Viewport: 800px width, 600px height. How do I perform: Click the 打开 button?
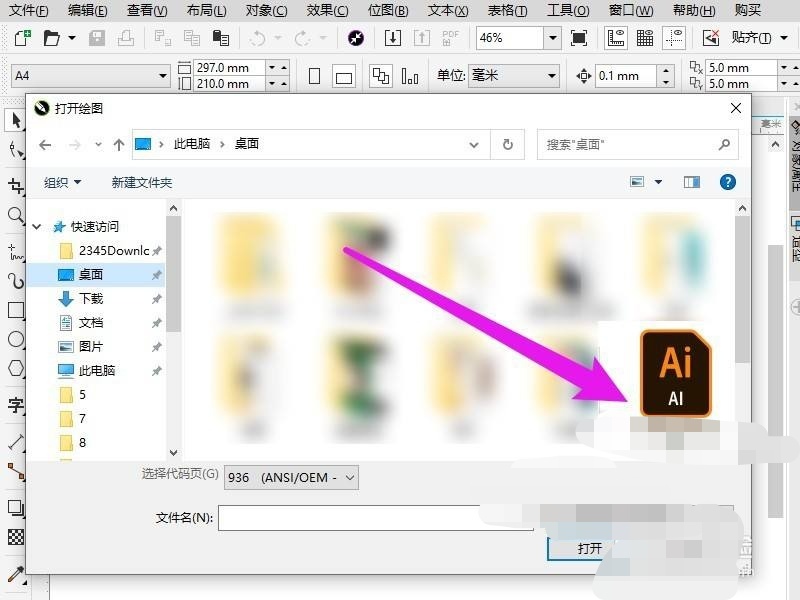click(589, 548)
